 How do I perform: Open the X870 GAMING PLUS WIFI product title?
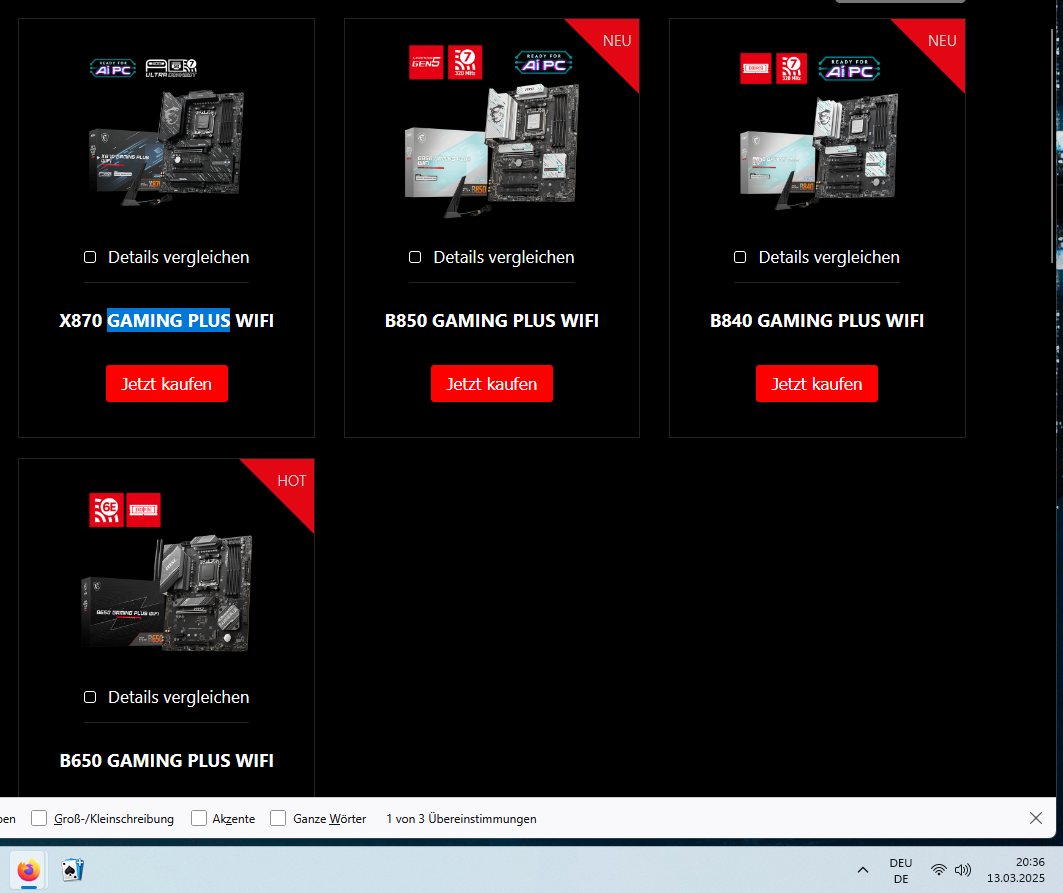point(167,320)
